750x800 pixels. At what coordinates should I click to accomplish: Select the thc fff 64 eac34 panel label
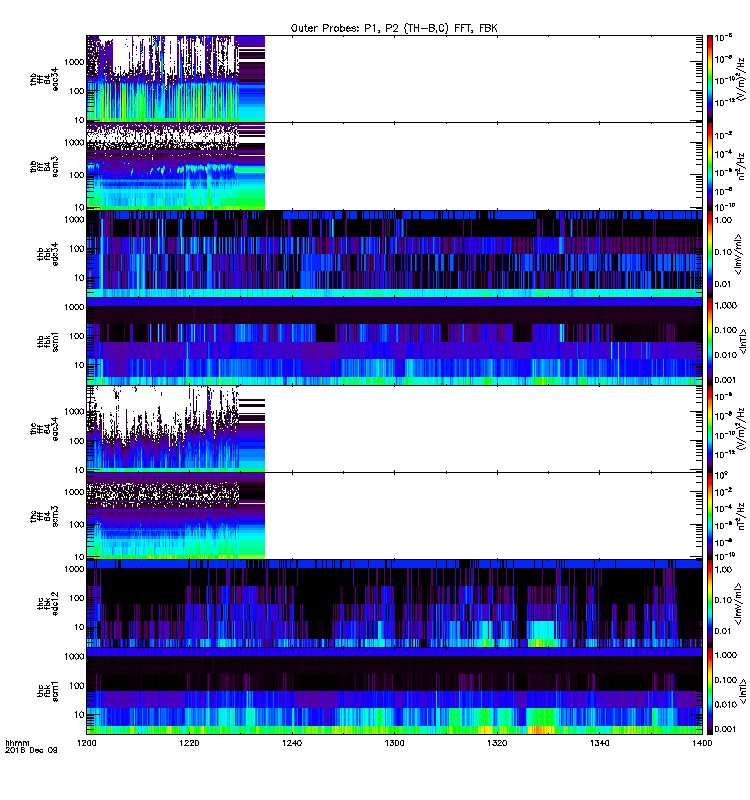click(x=44, y=429)
